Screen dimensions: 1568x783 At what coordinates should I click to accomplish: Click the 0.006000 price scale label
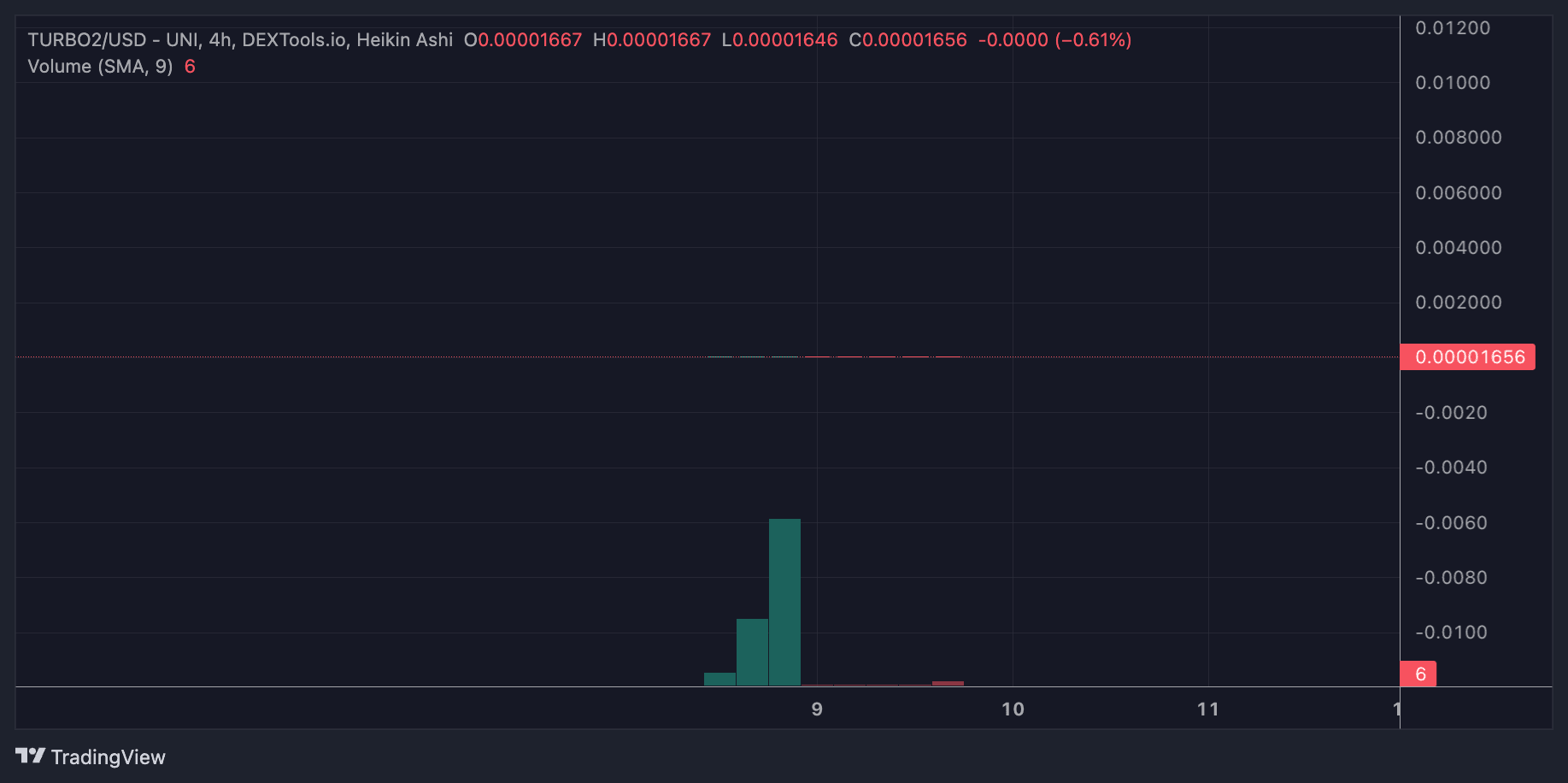pos(1458,193)
